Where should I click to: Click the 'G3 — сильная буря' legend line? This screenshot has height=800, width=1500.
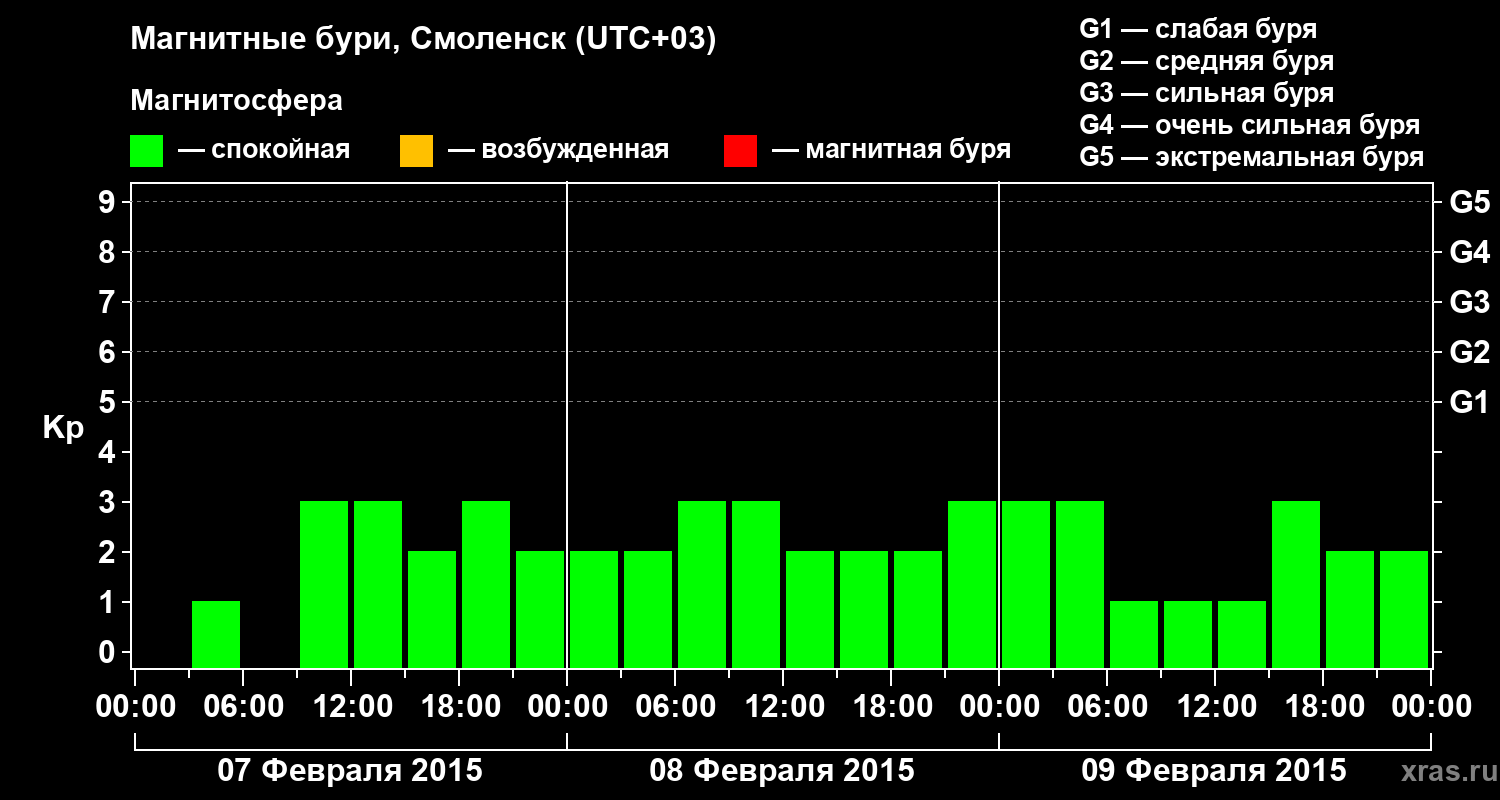tap(1207, 93)
